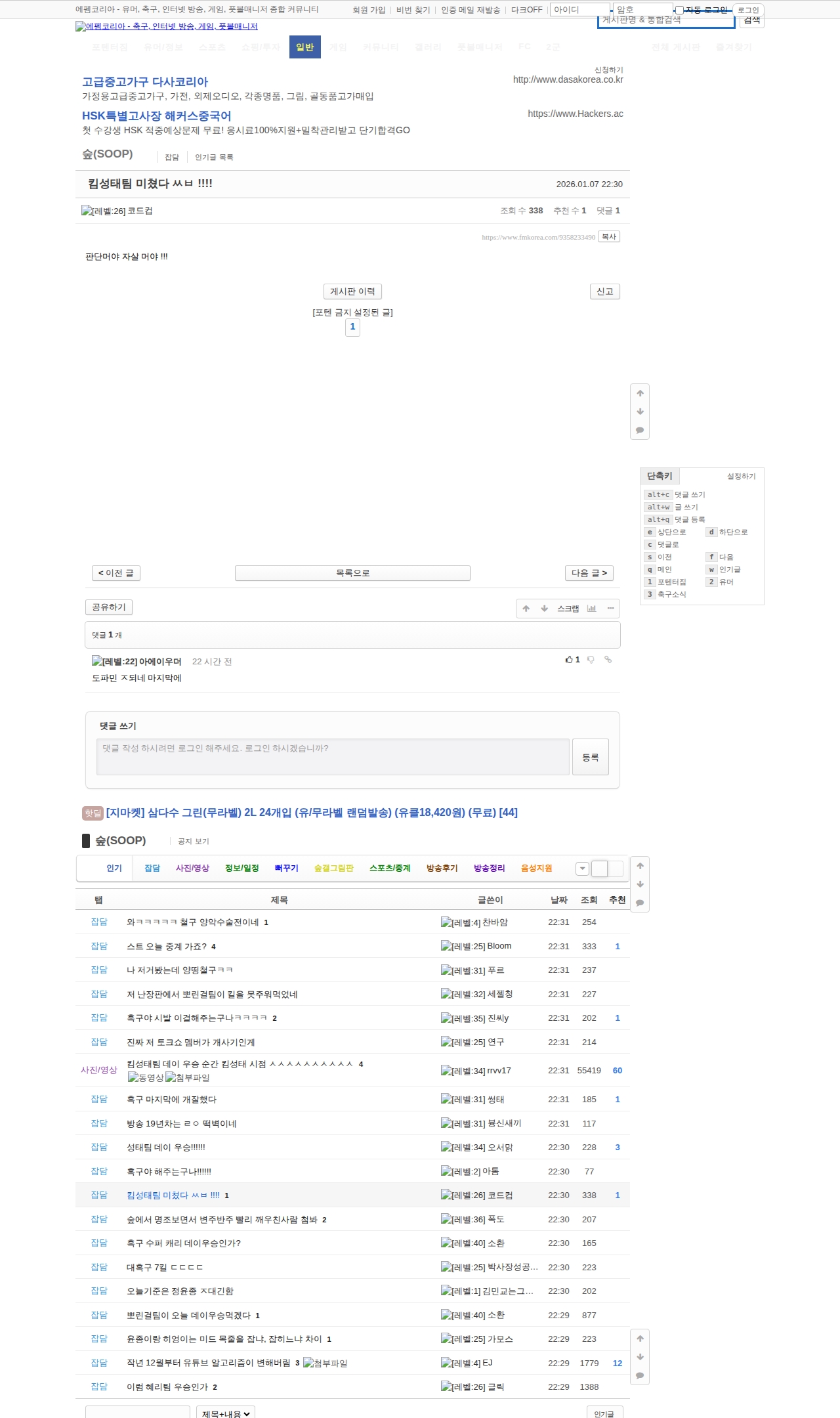This screenshot has width=840, height=1418.
Task: Enable the 자동 로그인 checkbox
Action: coord(680,10)
